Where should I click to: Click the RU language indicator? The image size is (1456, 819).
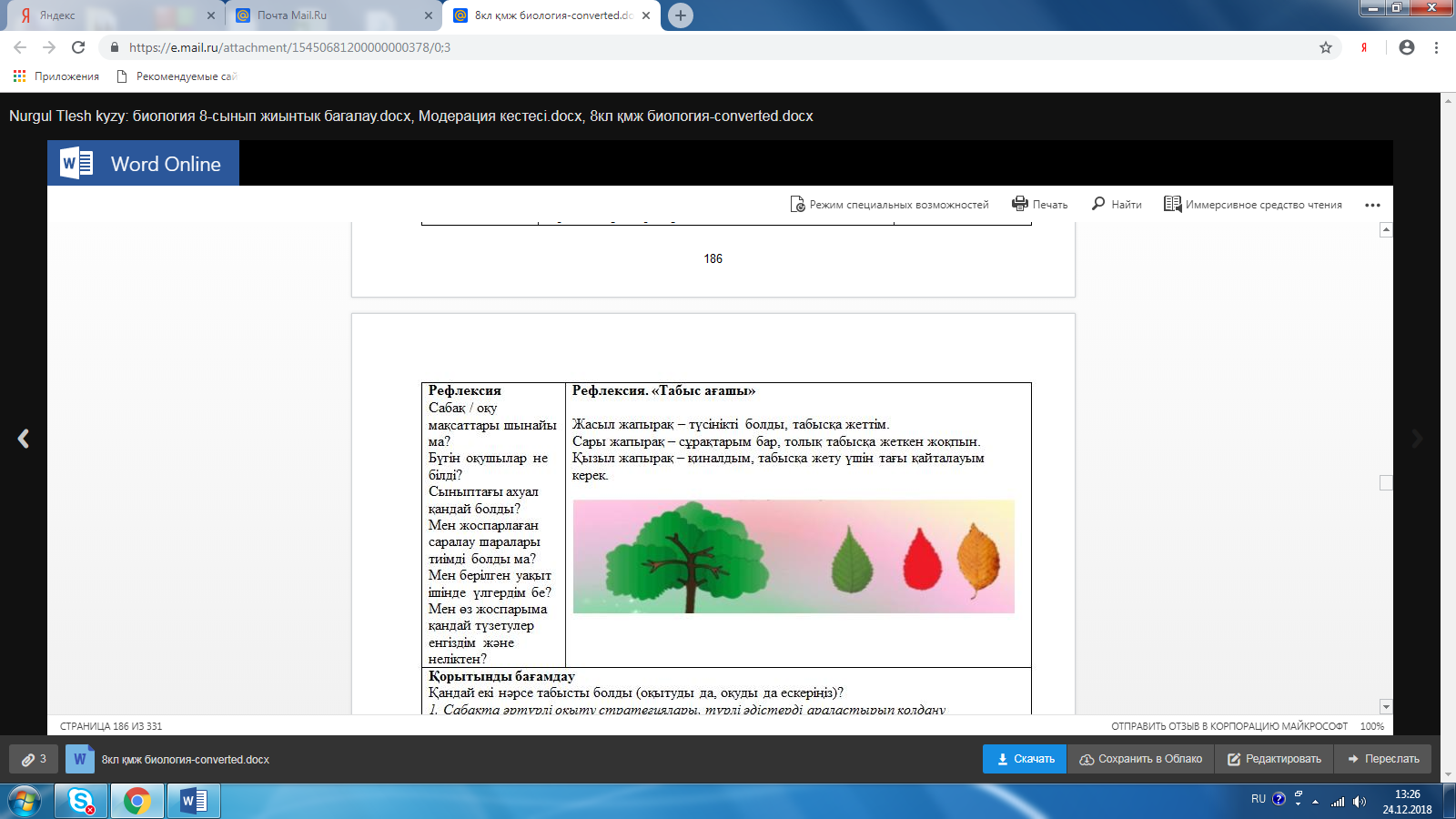(1259, 799)
